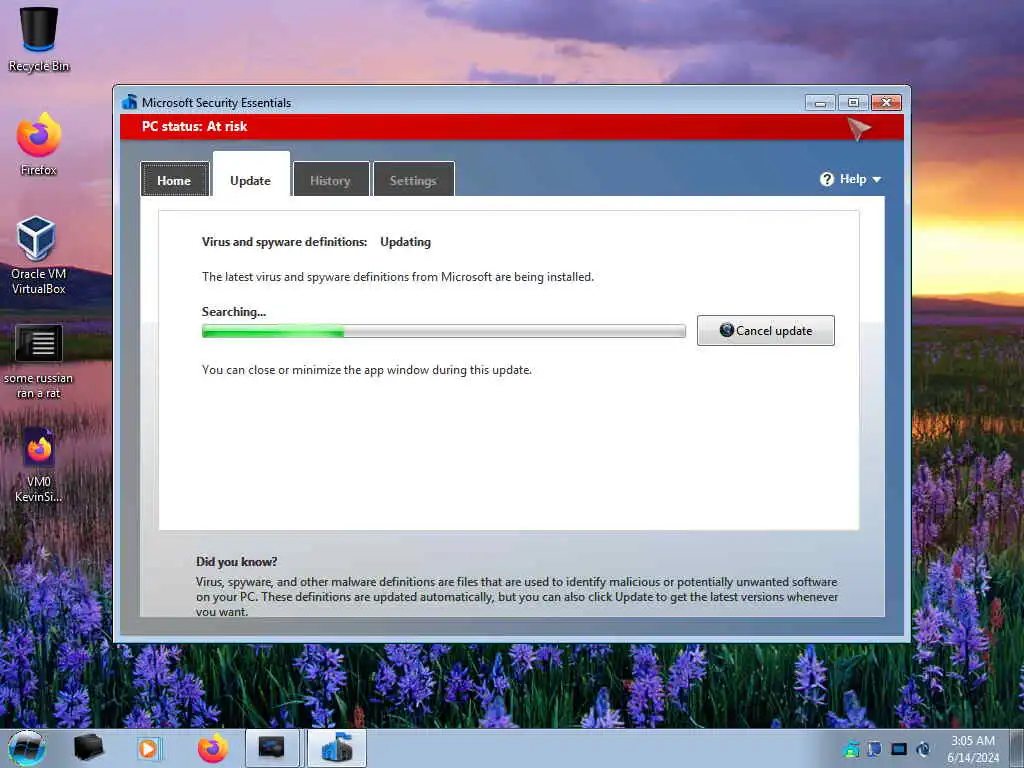The image size is (1024, 768).
Task: Select the 'some russian ran a rat' file
Action: click(x=39, y=361)
